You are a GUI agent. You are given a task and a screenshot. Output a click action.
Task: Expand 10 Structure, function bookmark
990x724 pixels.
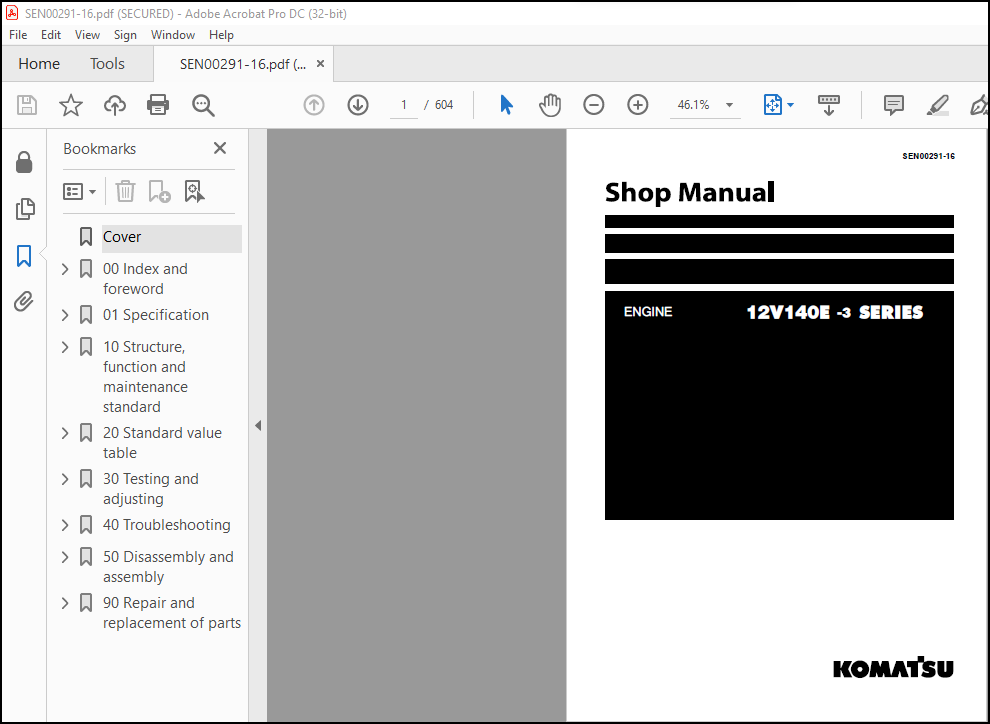click(x=65, y=347)
